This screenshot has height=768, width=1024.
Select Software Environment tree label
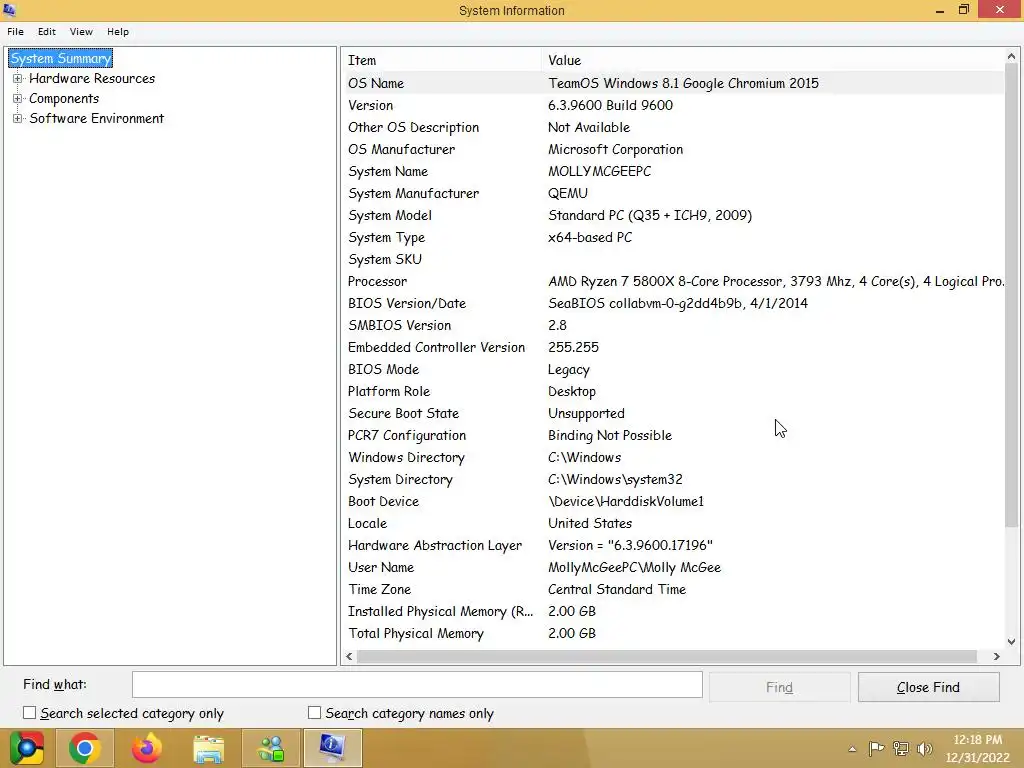[97, 118]
